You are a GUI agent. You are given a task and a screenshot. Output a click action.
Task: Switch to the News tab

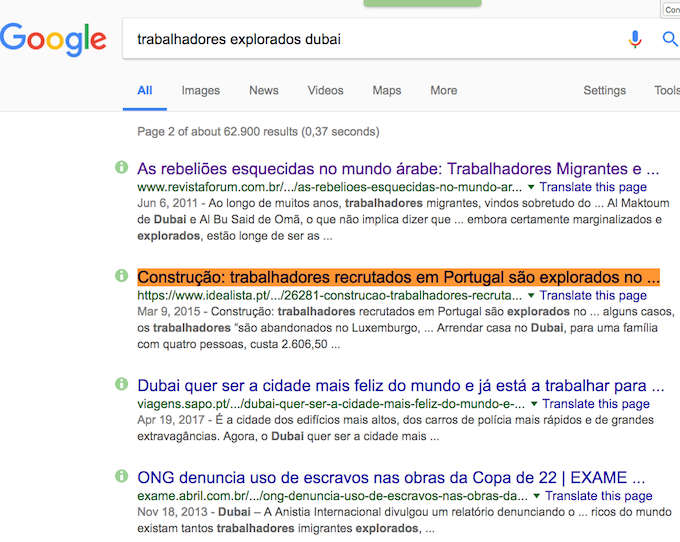coord(264,90)
